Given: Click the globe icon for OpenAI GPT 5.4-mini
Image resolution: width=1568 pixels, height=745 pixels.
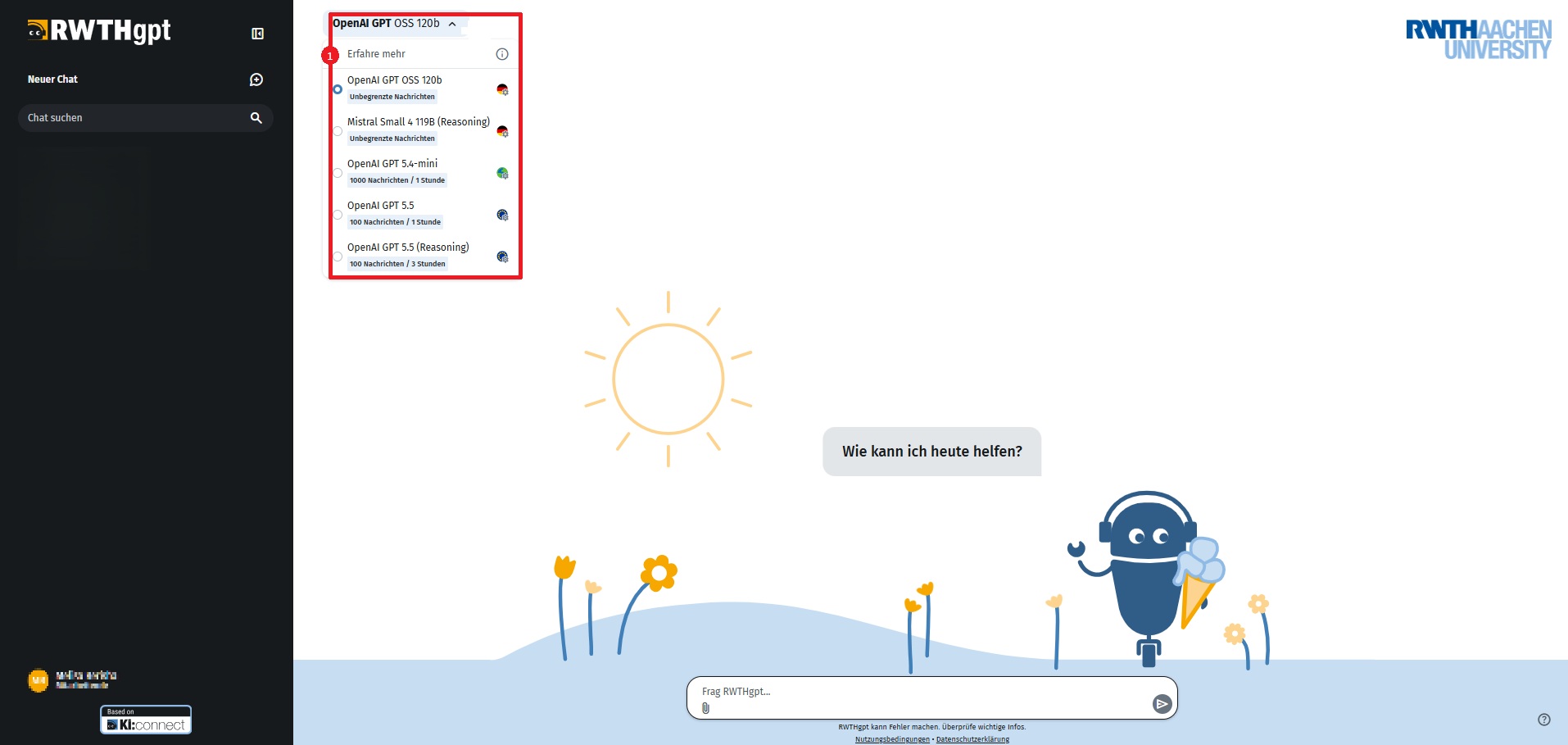Looking at the screenshot, I should 502,173.
